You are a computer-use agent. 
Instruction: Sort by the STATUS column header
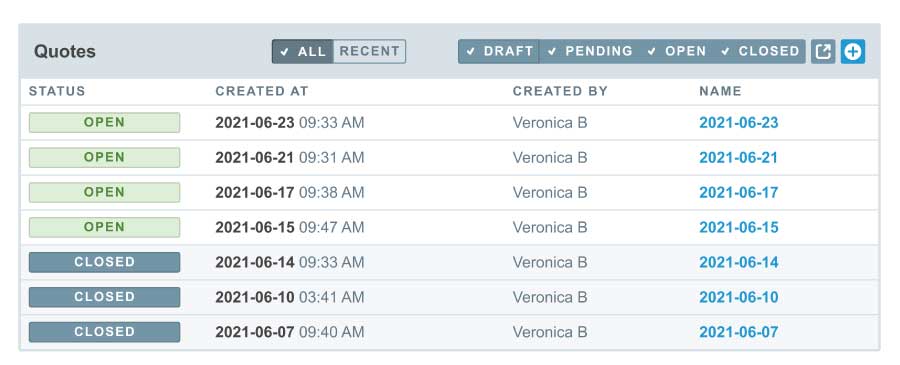[57, 91]
